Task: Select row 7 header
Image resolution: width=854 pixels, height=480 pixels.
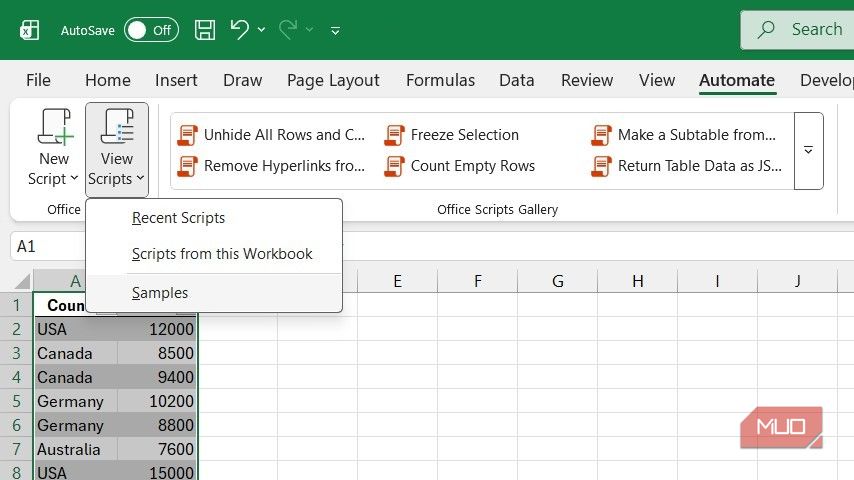Action: point(16,449)
